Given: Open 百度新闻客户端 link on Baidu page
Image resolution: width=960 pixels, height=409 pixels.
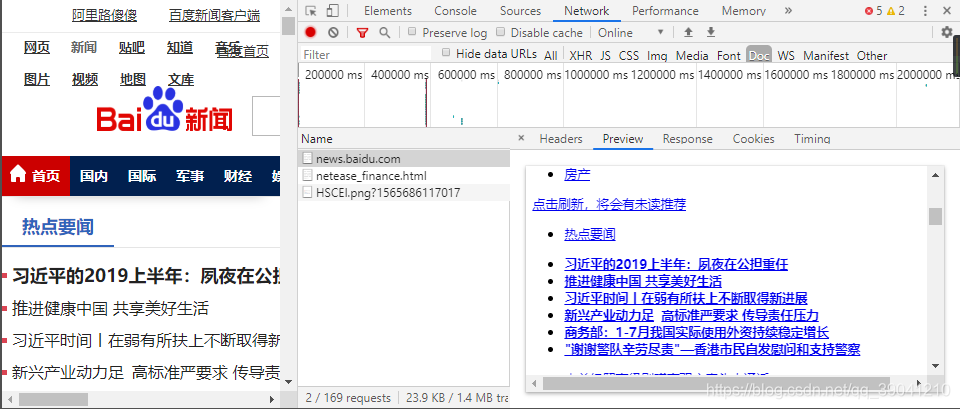Looking at the screenshot, I should pyautogui.click(x=214, y=16).
